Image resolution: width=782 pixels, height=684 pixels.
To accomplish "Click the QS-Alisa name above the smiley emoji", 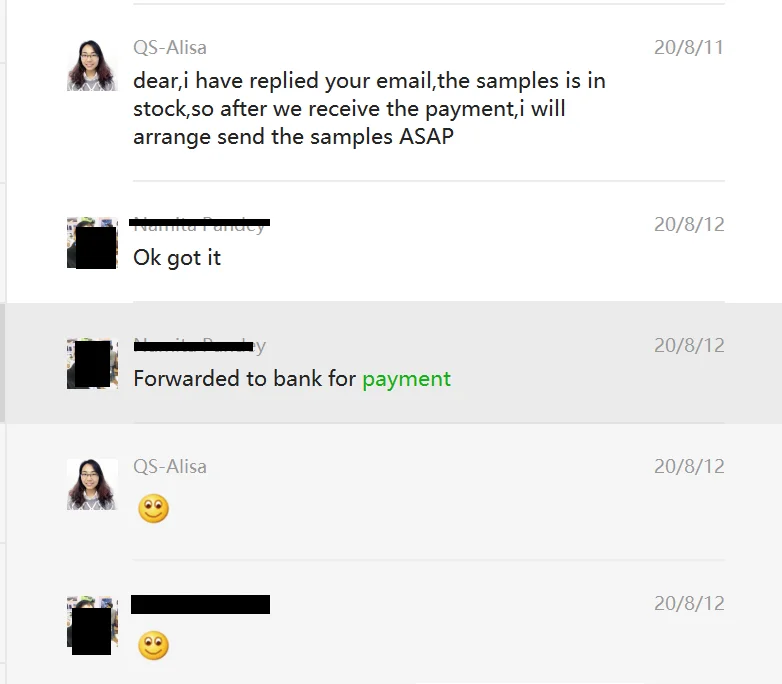I will click(170, 466).
